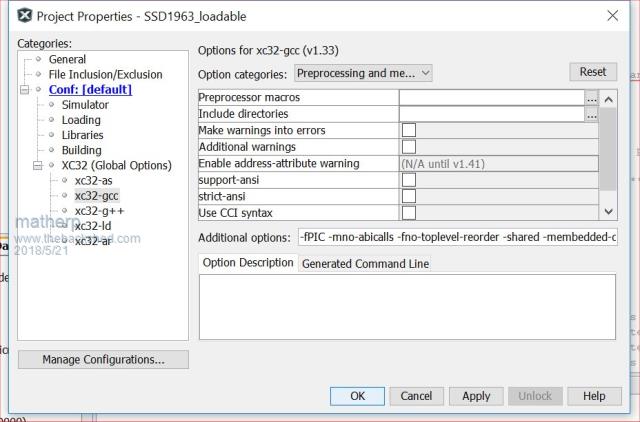Close the Project Properties dialog
This screenshot has width=640, height=422.
point(612,16)
